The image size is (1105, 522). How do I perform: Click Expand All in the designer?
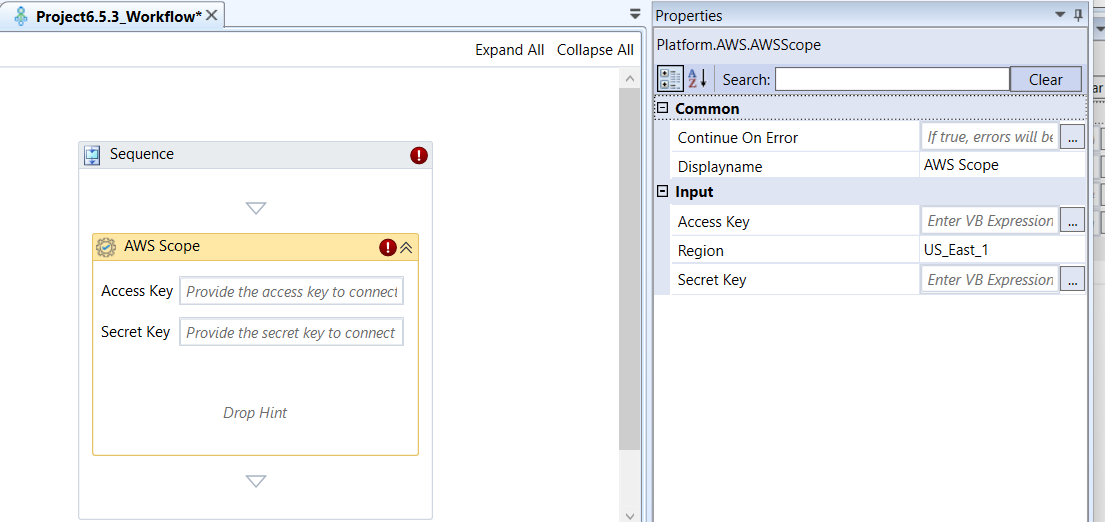click(510, 50)
